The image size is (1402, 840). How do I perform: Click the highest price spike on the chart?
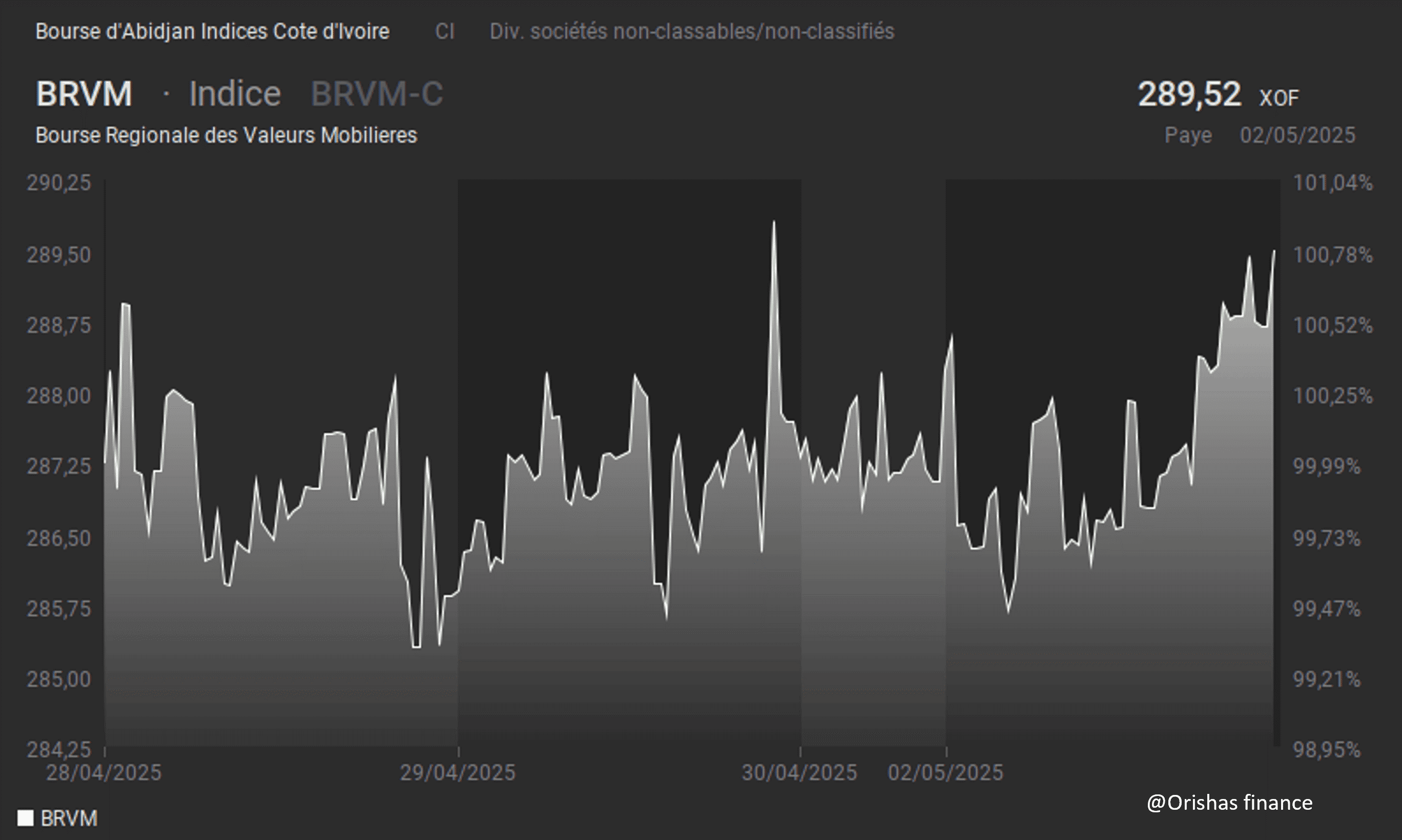click(x=773, y=222)
